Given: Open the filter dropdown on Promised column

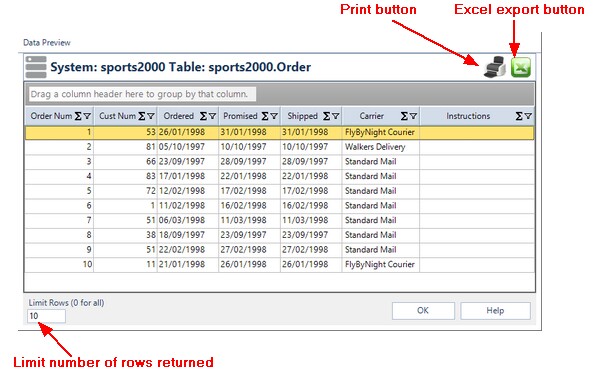Looking at the screenshot, I should (x=274, y=116).
